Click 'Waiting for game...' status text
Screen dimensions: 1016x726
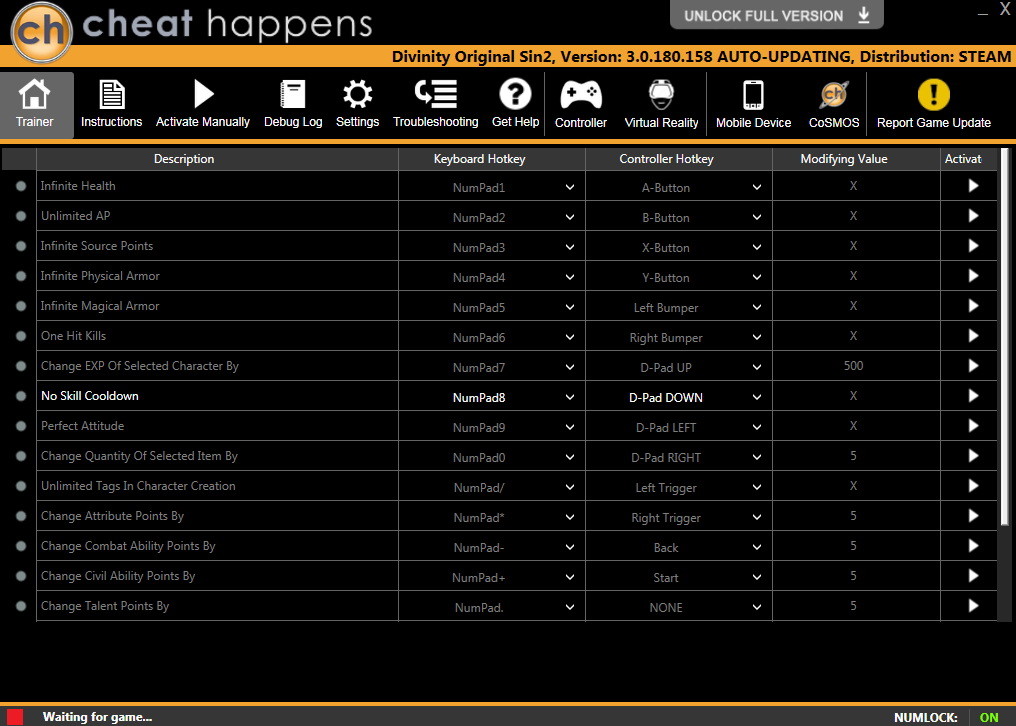coord(97,717)
